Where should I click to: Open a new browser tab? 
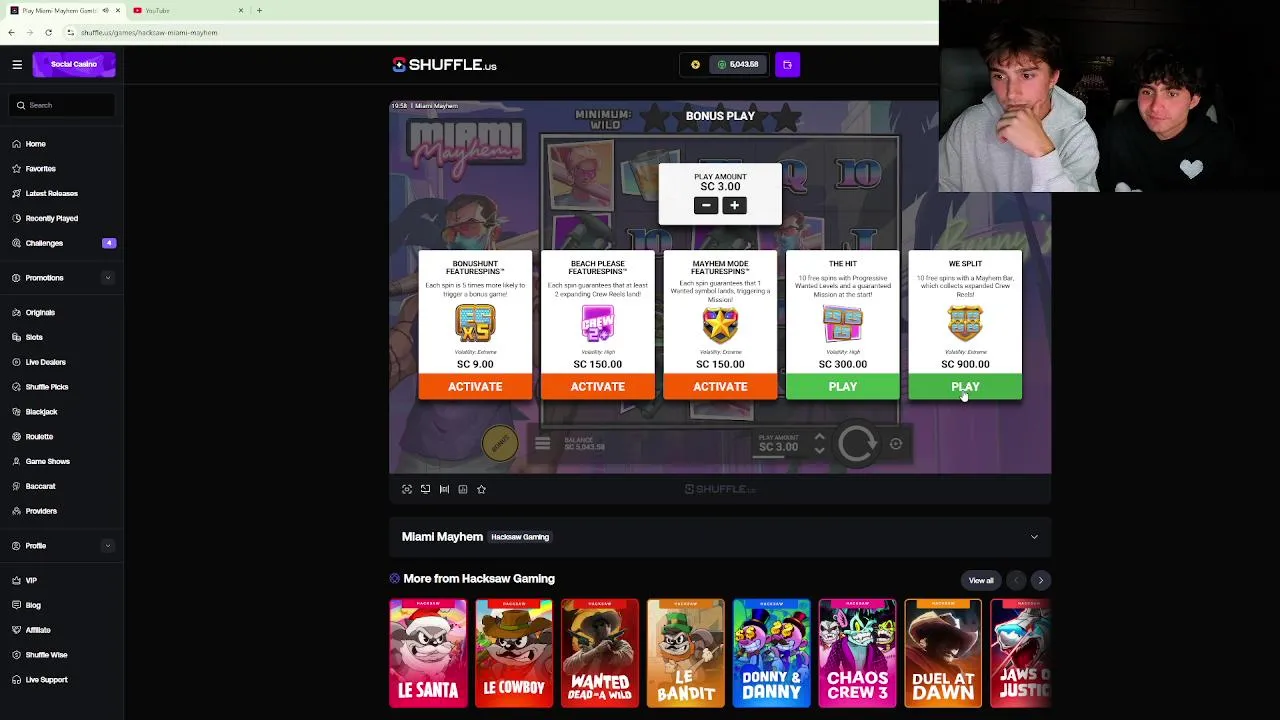259,10
